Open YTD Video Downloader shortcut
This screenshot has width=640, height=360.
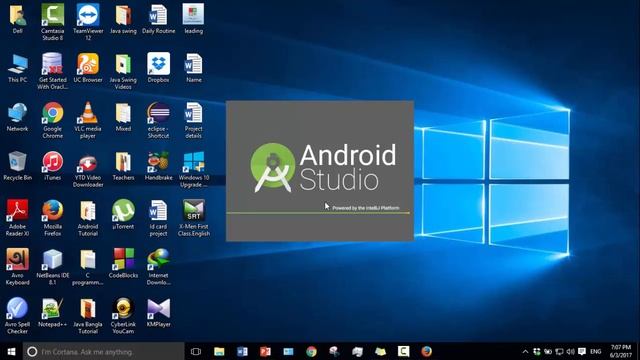point(88,163)
